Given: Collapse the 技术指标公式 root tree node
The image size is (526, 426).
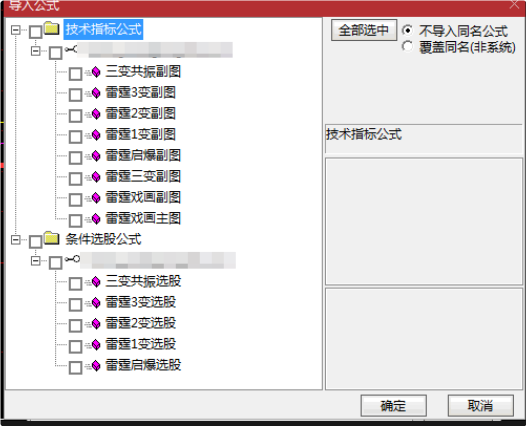Looking at the screenshot, I should tap(15, 30).
